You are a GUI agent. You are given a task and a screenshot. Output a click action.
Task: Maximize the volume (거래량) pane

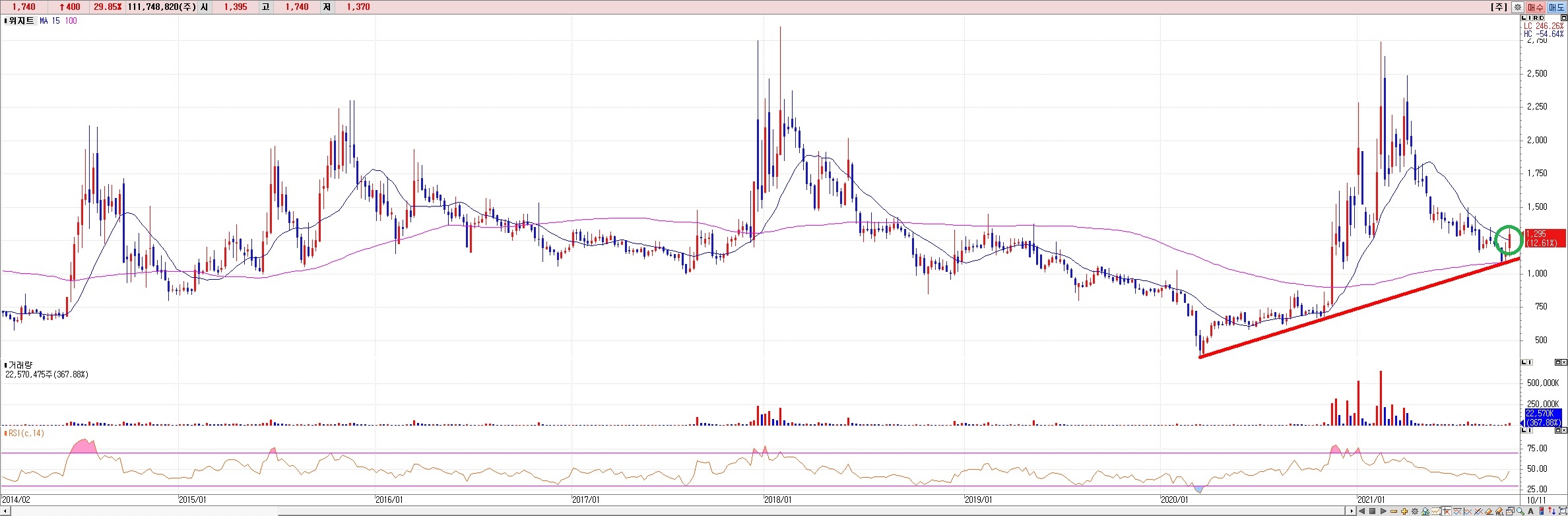(x=1558, y=362)
